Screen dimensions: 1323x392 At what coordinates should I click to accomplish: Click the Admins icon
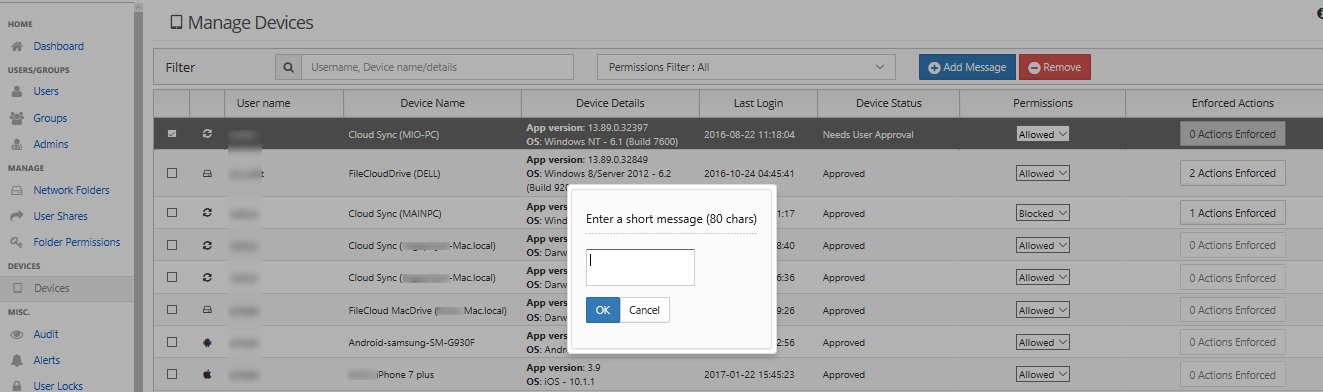pos(16,144)
